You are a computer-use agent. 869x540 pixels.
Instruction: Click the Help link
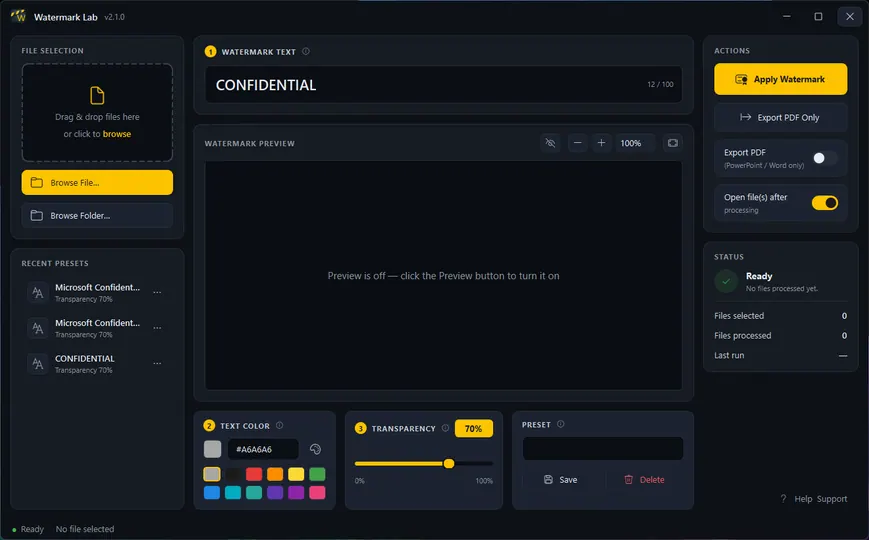(803, 499)
